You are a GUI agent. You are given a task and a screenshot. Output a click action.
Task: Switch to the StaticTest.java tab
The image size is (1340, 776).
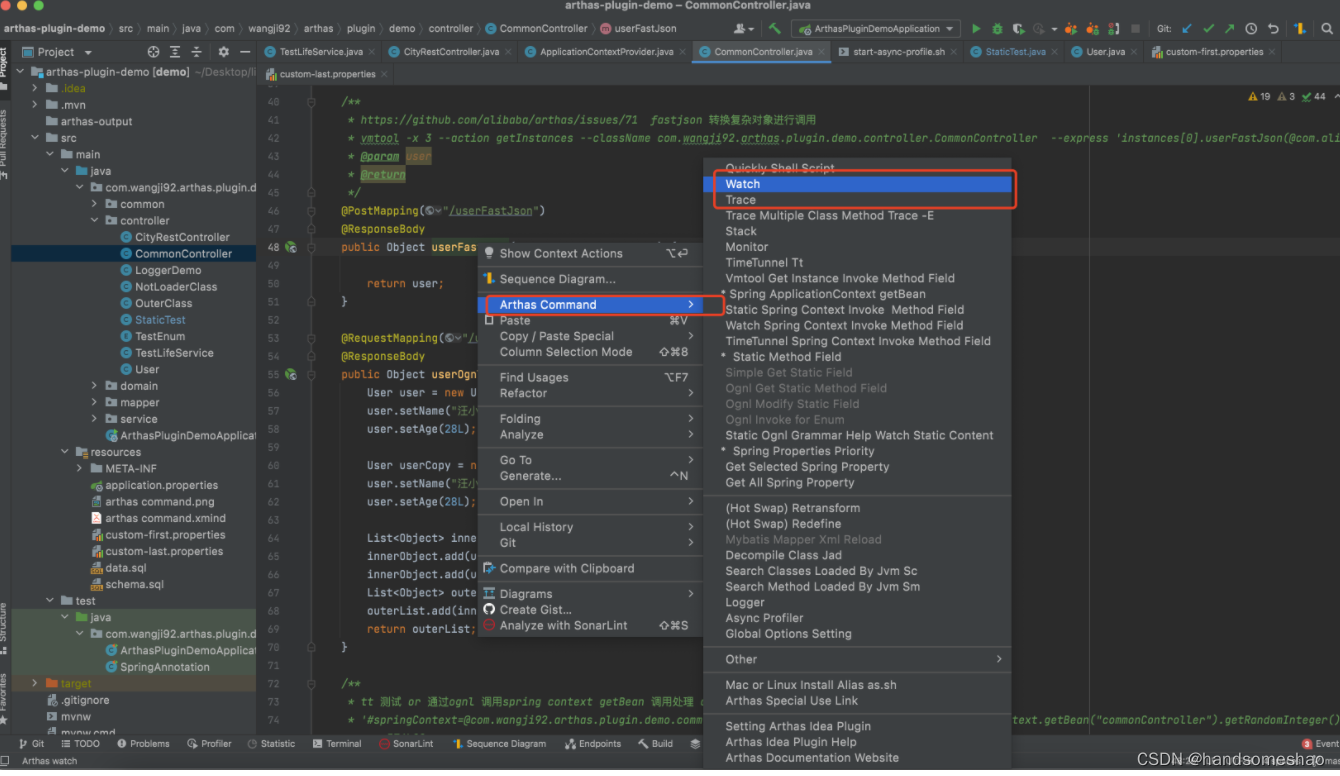[x=1014, y=52]
